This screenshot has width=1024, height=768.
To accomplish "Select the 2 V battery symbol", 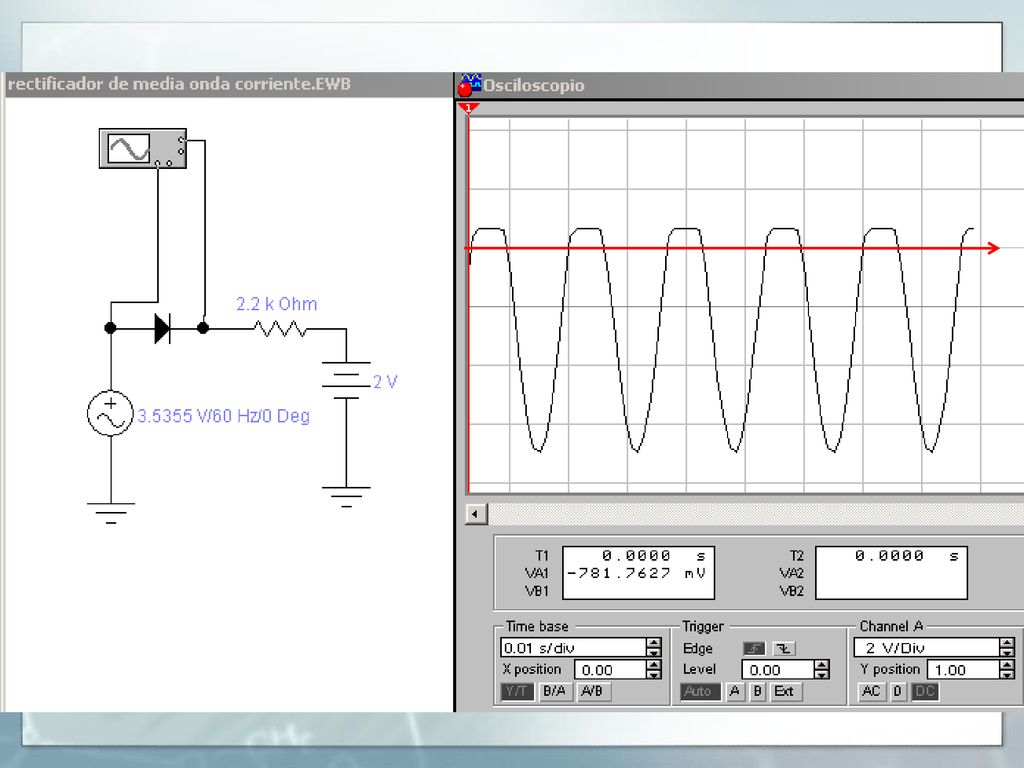I will (x=346, y=380).
